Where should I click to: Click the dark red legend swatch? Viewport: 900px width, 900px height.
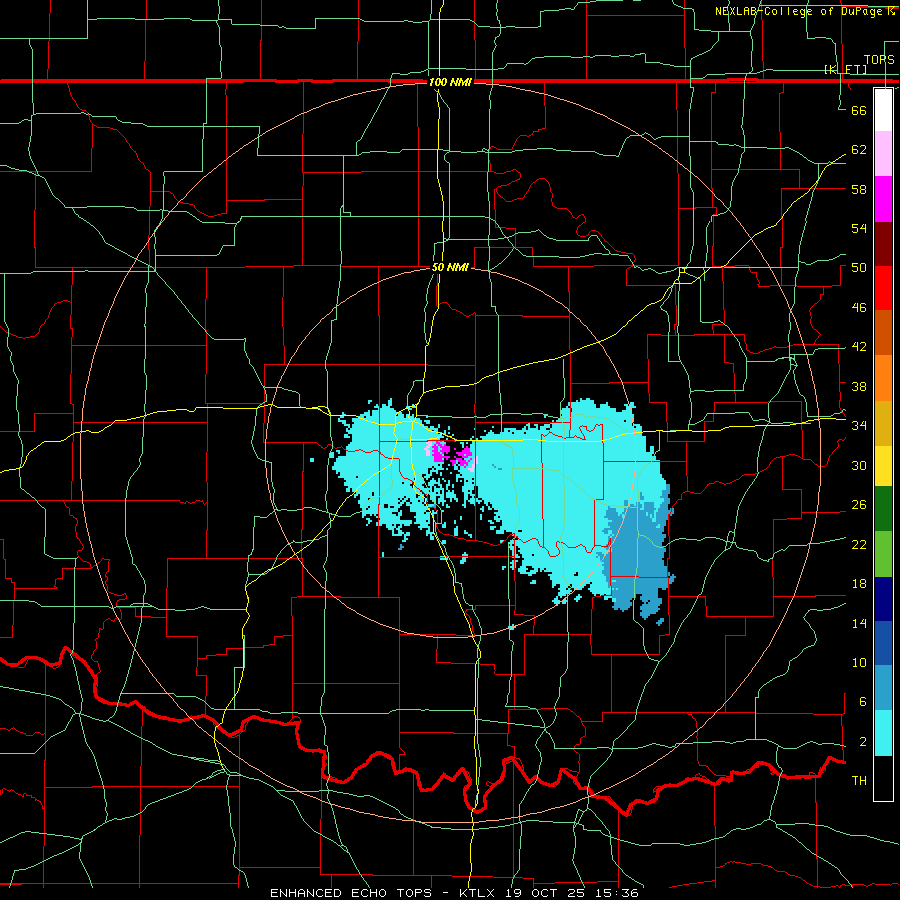(883, 244)
